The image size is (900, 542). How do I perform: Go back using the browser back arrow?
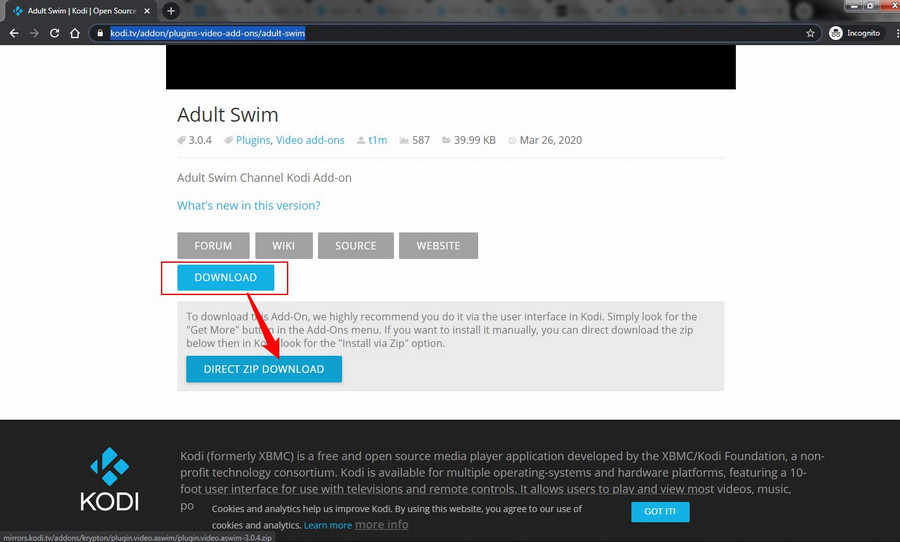pos(14,33)
